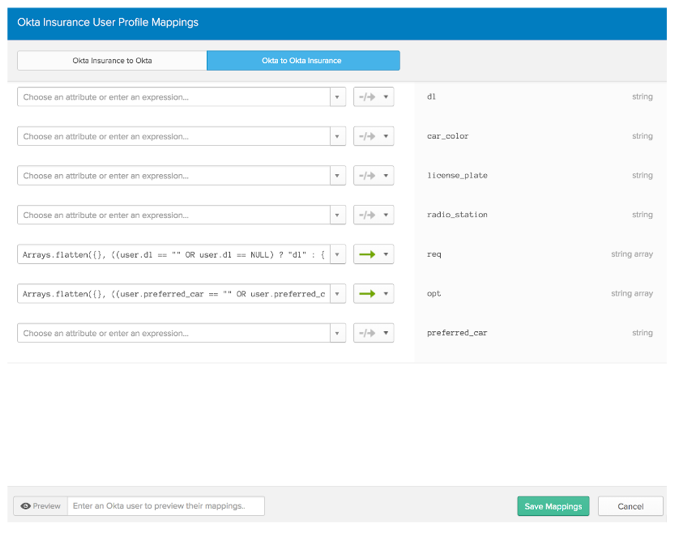The image size is (675, 533).
Task: Click the green arrow icon for req
Action: tap(368, 254)
